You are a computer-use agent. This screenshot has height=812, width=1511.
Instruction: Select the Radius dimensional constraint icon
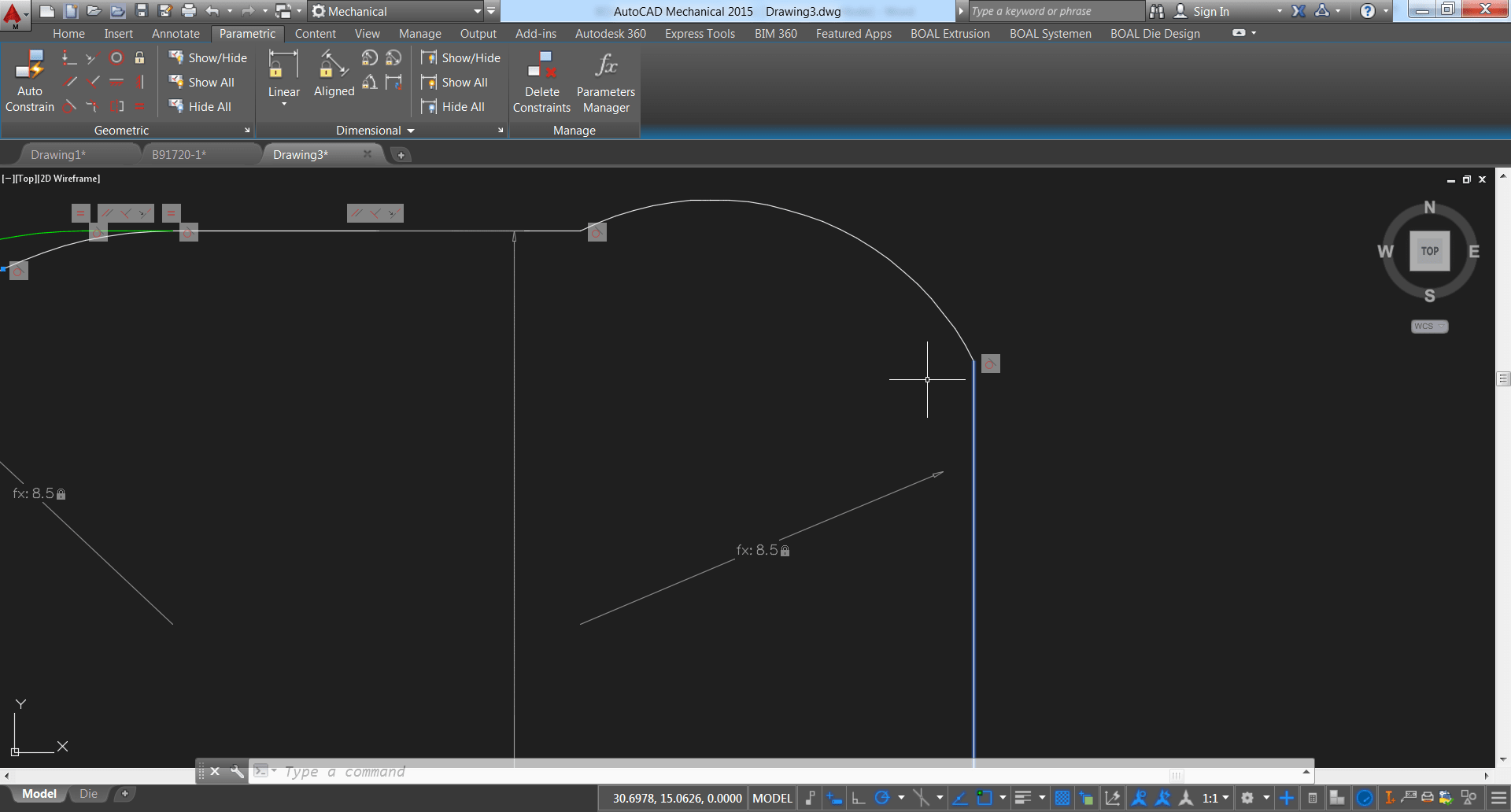pyautogui.click(x=369, y=57)
